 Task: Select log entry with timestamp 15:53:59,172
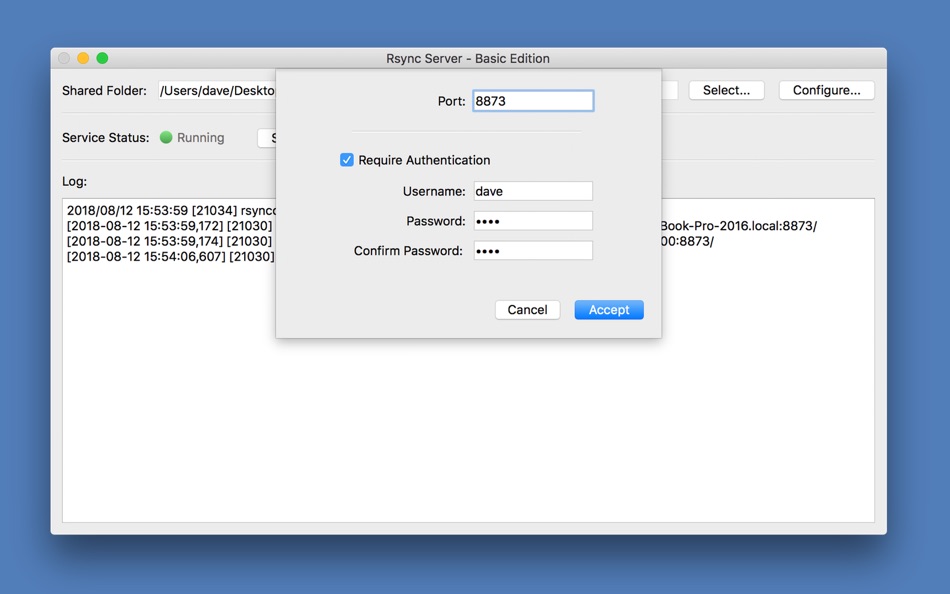(x=170, y=225)
